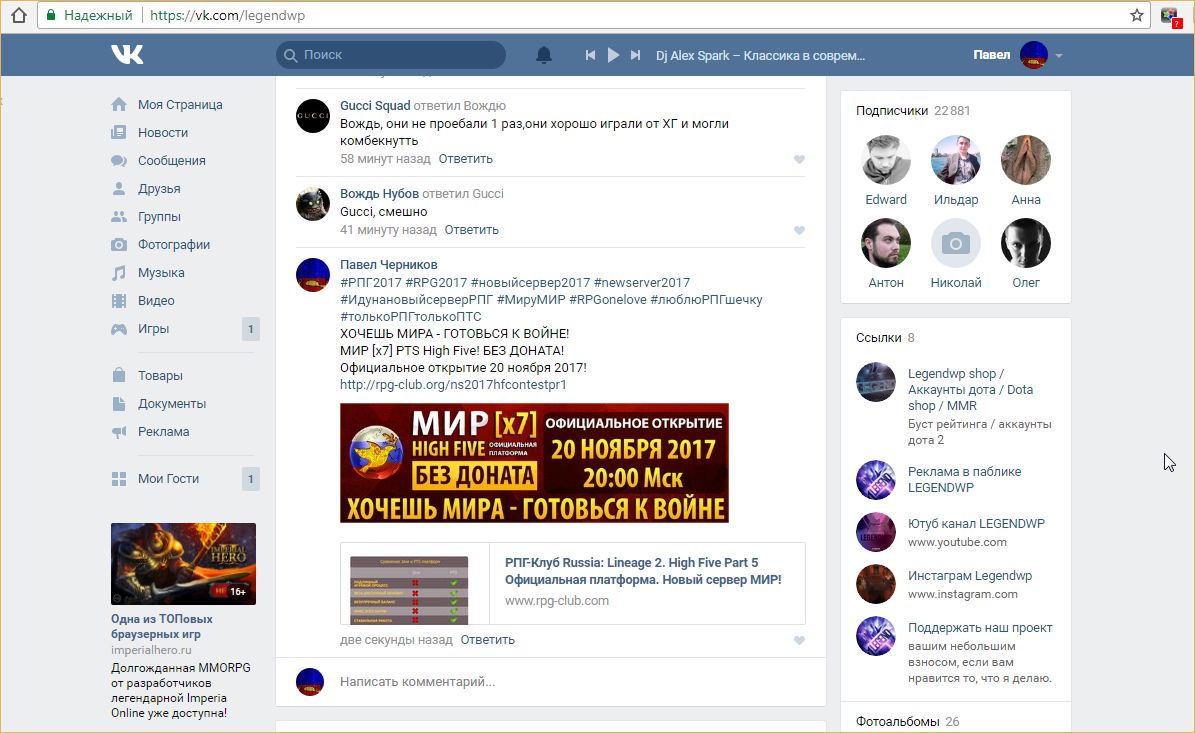Click the Музыка note icon
1195x733 pixels.
[x=119, y=273]
